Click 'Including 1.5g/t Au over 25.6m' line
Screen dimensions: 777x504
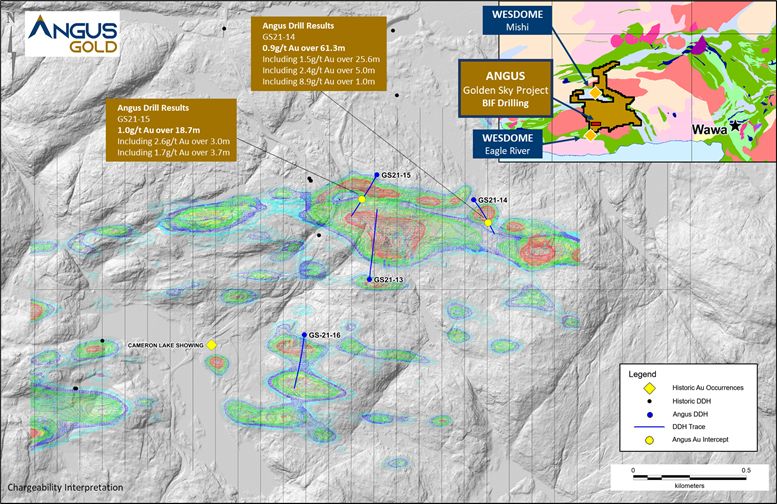321,59
